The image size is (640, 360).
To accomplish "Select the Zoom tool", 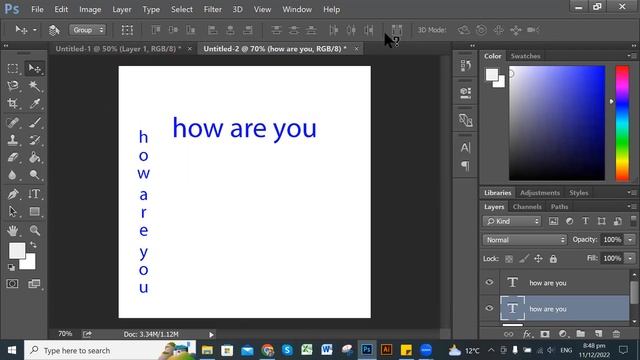I will pos(35,230).
